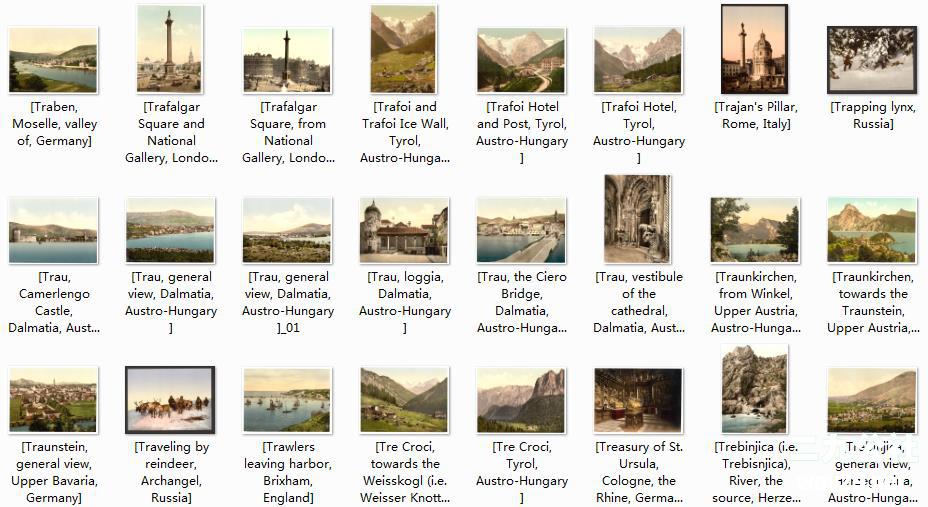Select Trafalgar Square and National Gallery image
This screenshot has width=928, height=507.
[169, 49]
